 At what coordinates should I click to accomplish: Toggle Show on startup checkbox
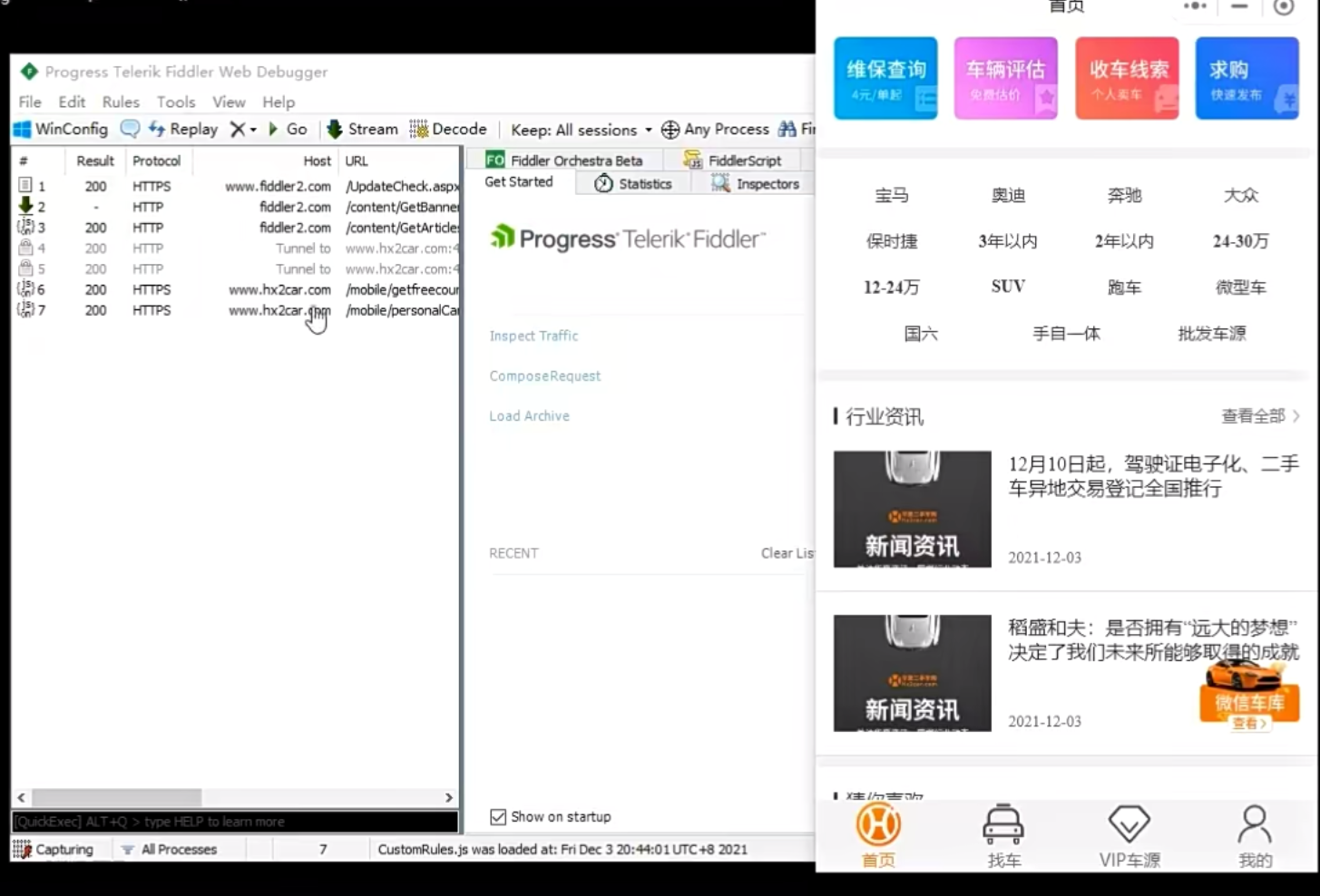pyautogui.click(x=498, y=817)
